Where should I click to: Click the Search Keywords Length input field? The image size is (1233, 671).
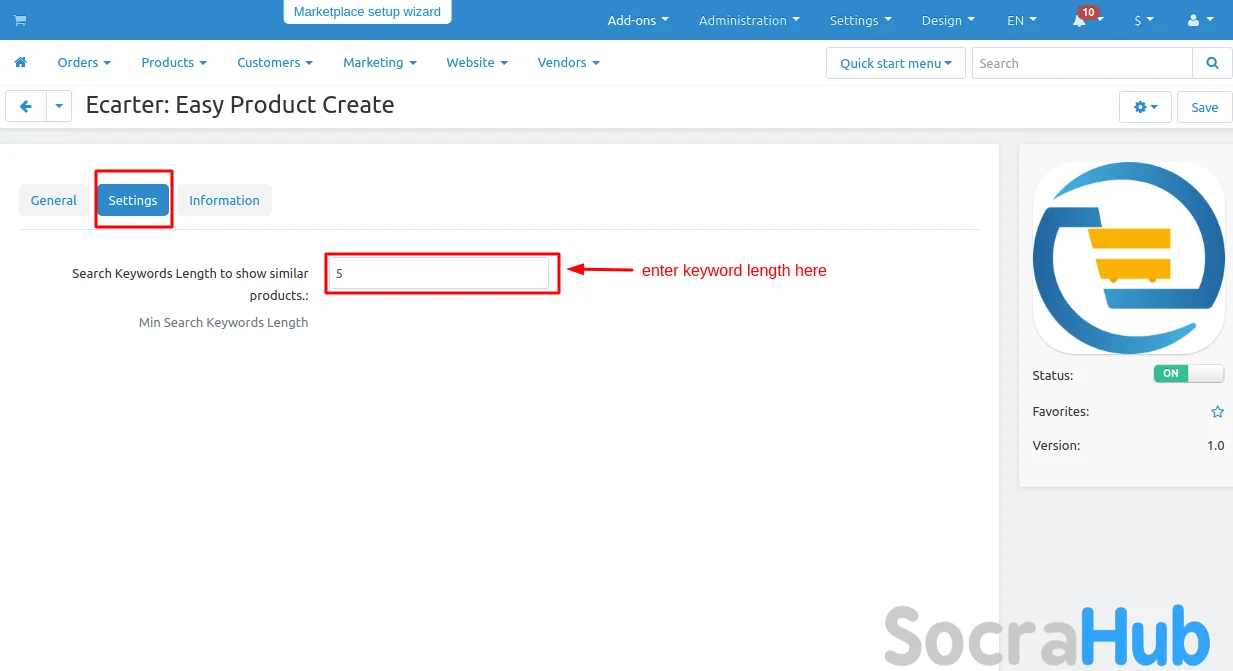439,273
